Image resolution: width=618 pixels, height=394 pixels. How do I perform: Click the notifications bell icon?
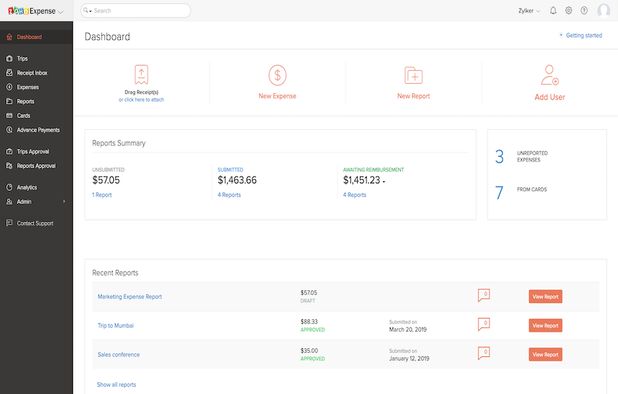[x=553, y=11]
